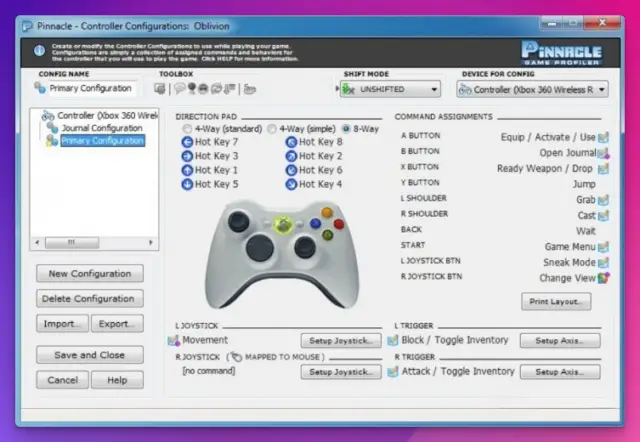
Task: Click Delete Configuration button
Action: point(90,298)
